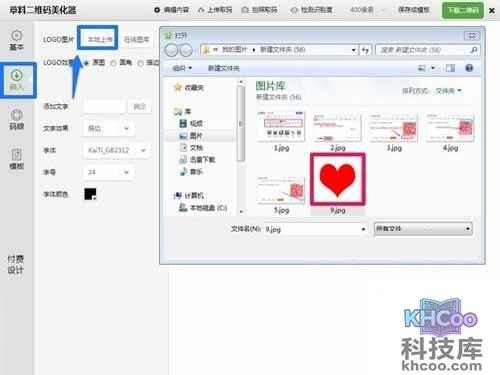Open the 组织 organize menu

point(182,68)
